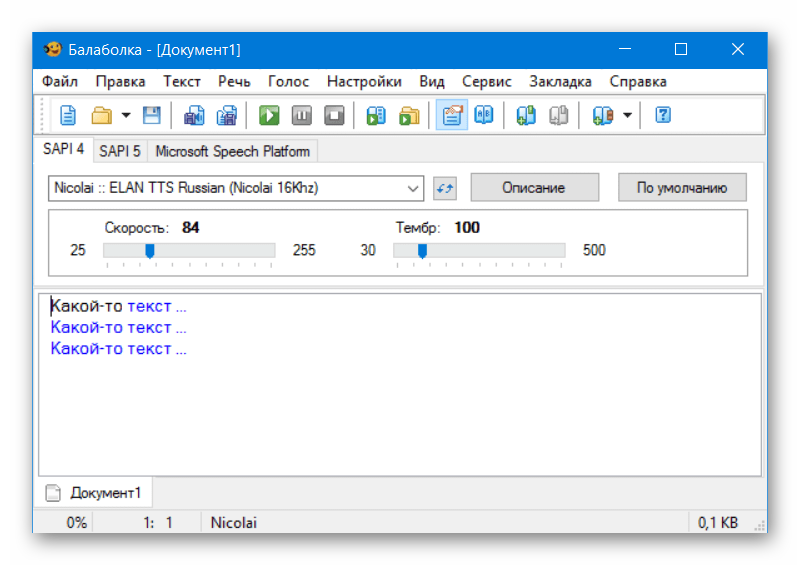Click the toolbar drag grip handle
The width and height of the screenshot is (800, 565).
(x=44, y=115)
